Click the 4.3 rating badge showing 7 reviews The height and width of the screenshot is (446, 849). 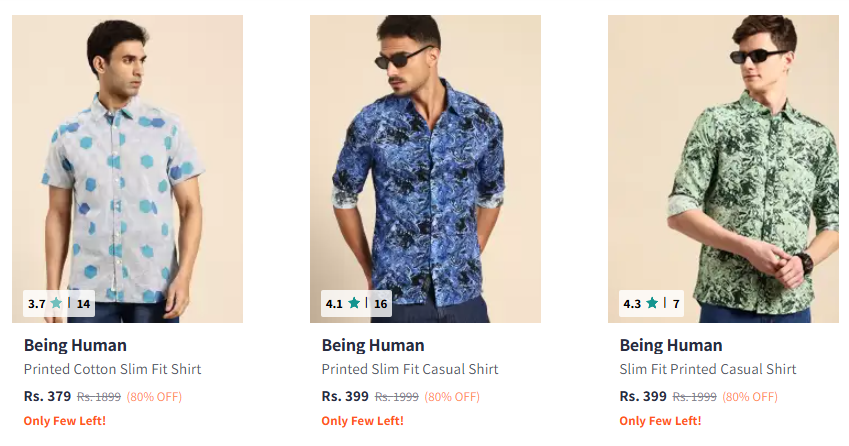(651, 303)
